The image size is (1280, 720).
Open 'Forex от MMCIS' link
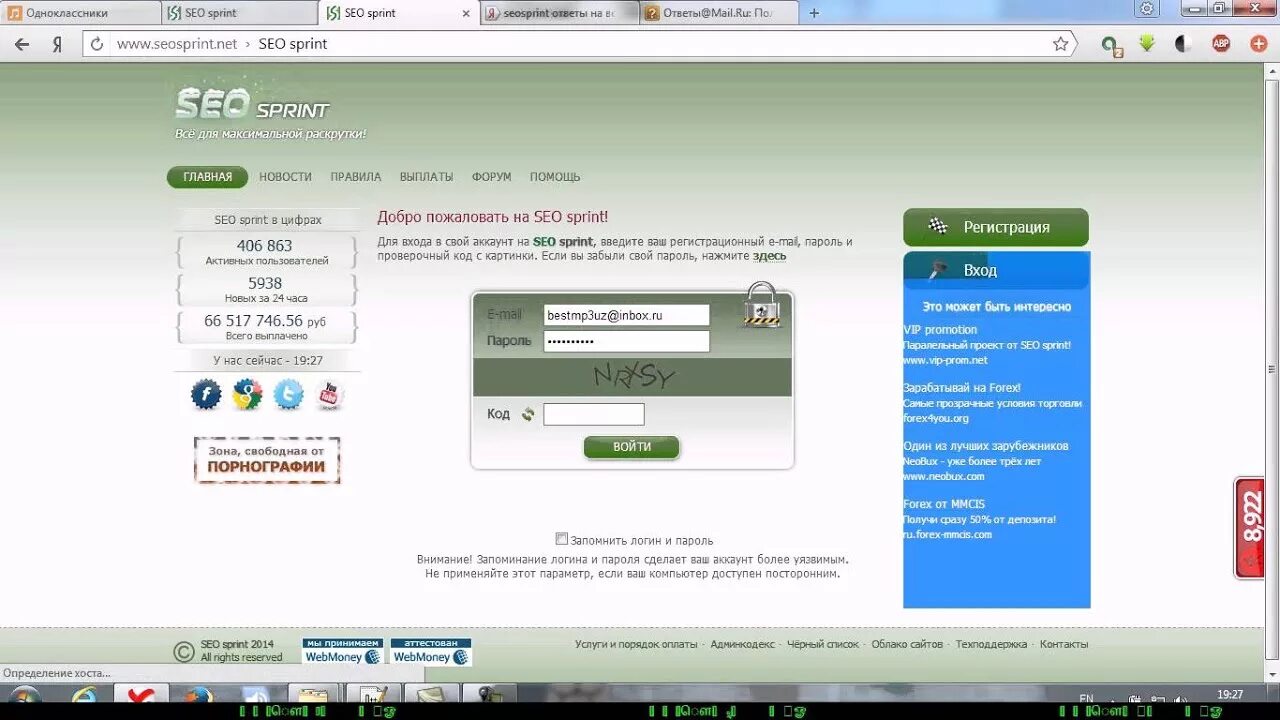coord(944,504)
